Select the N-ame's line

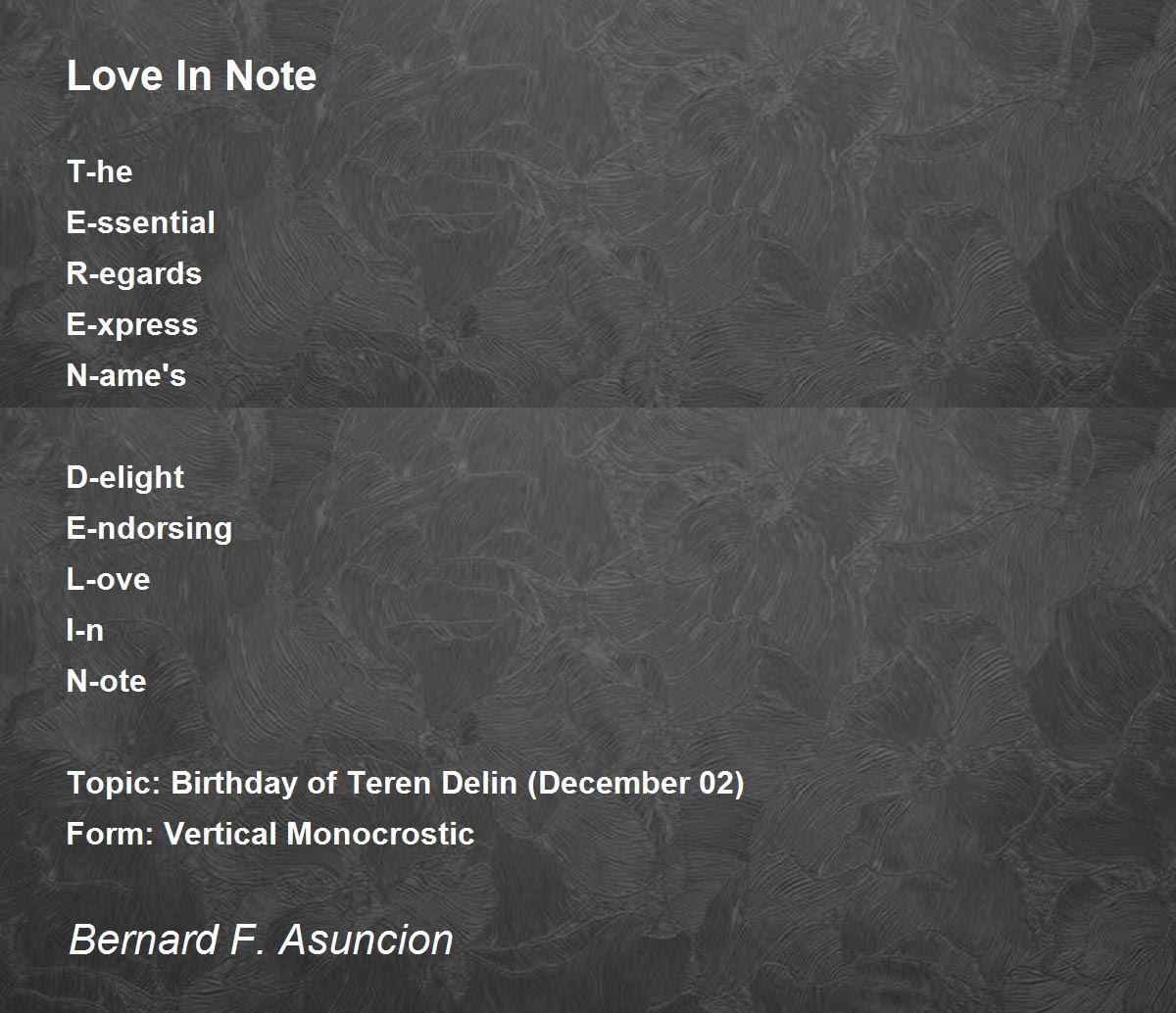tap(126, 375)
